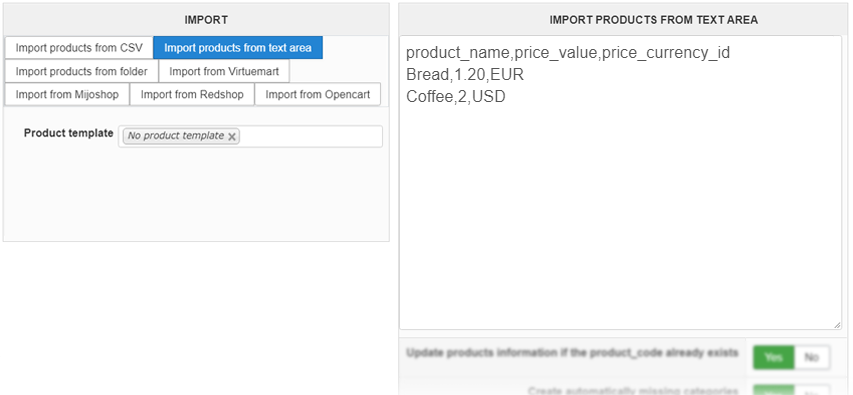Image resolution: width=853 pixels, height=395 pixels.
Task: Remove the 'No product template' tag
Action: (232, 137)
